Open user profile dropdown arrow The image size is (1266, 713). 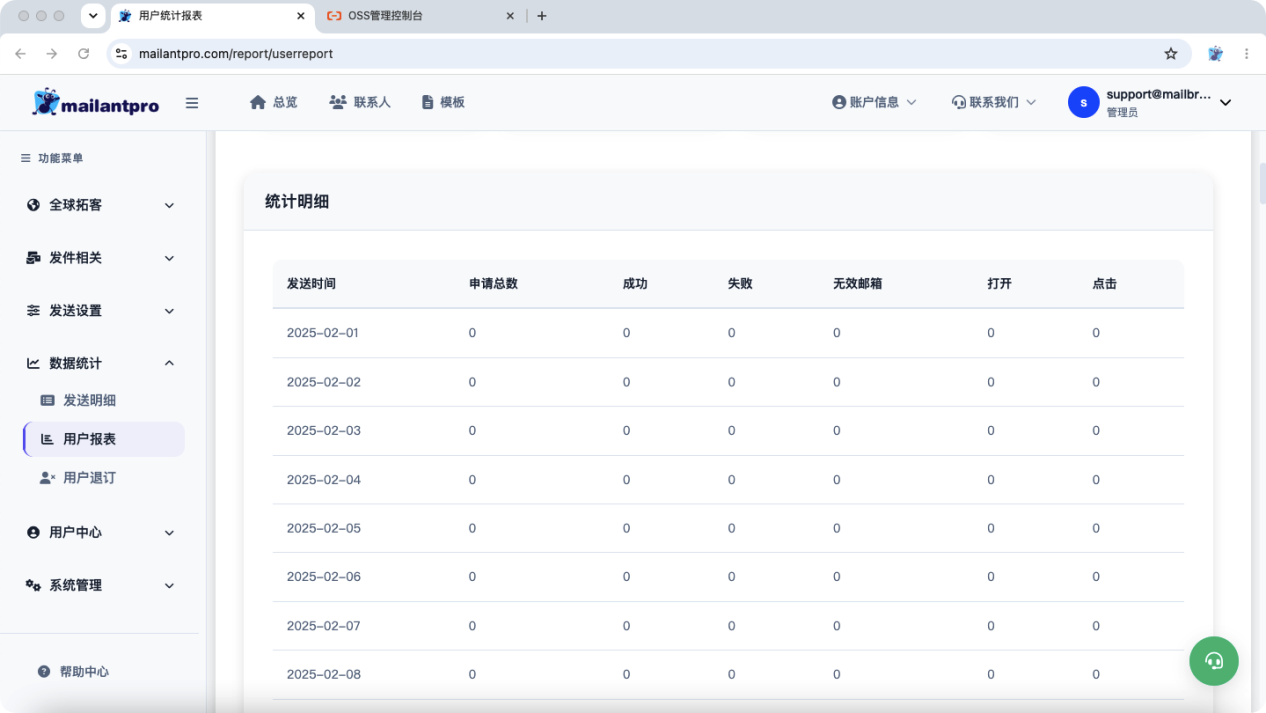click(1226, 102)
